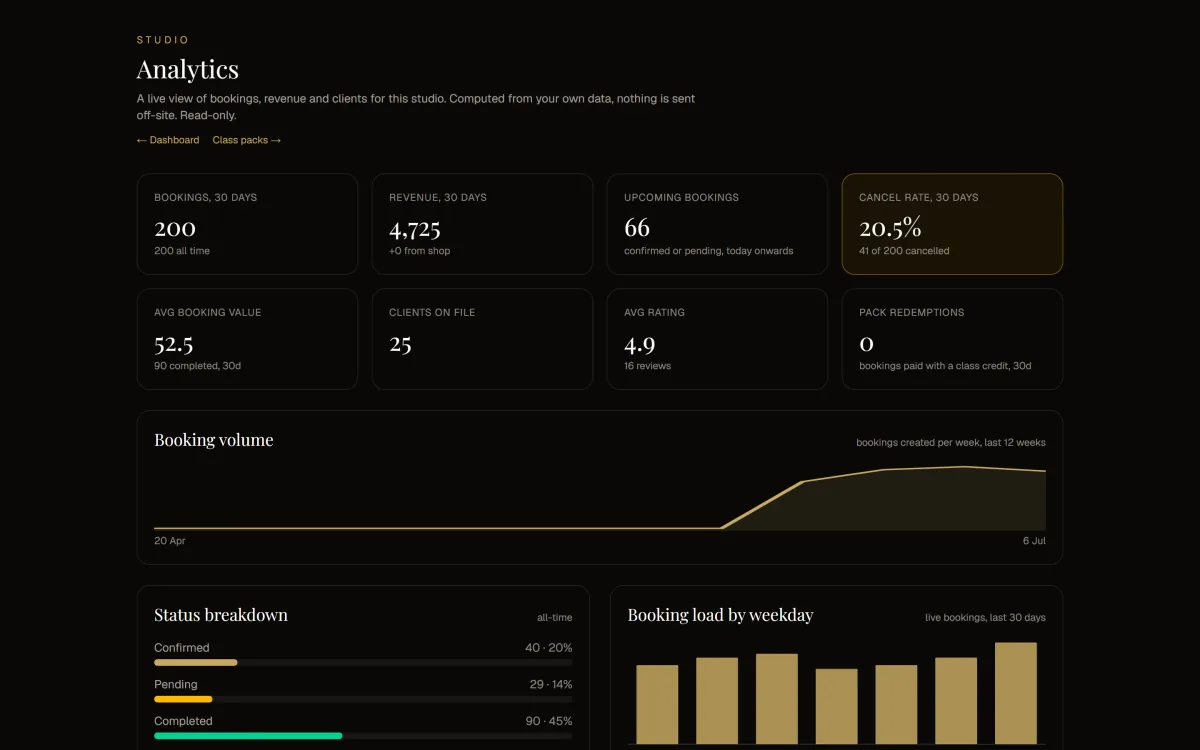
Task: Click 'live bookings, last 30 days' label
Action: [x=985, y=618]
